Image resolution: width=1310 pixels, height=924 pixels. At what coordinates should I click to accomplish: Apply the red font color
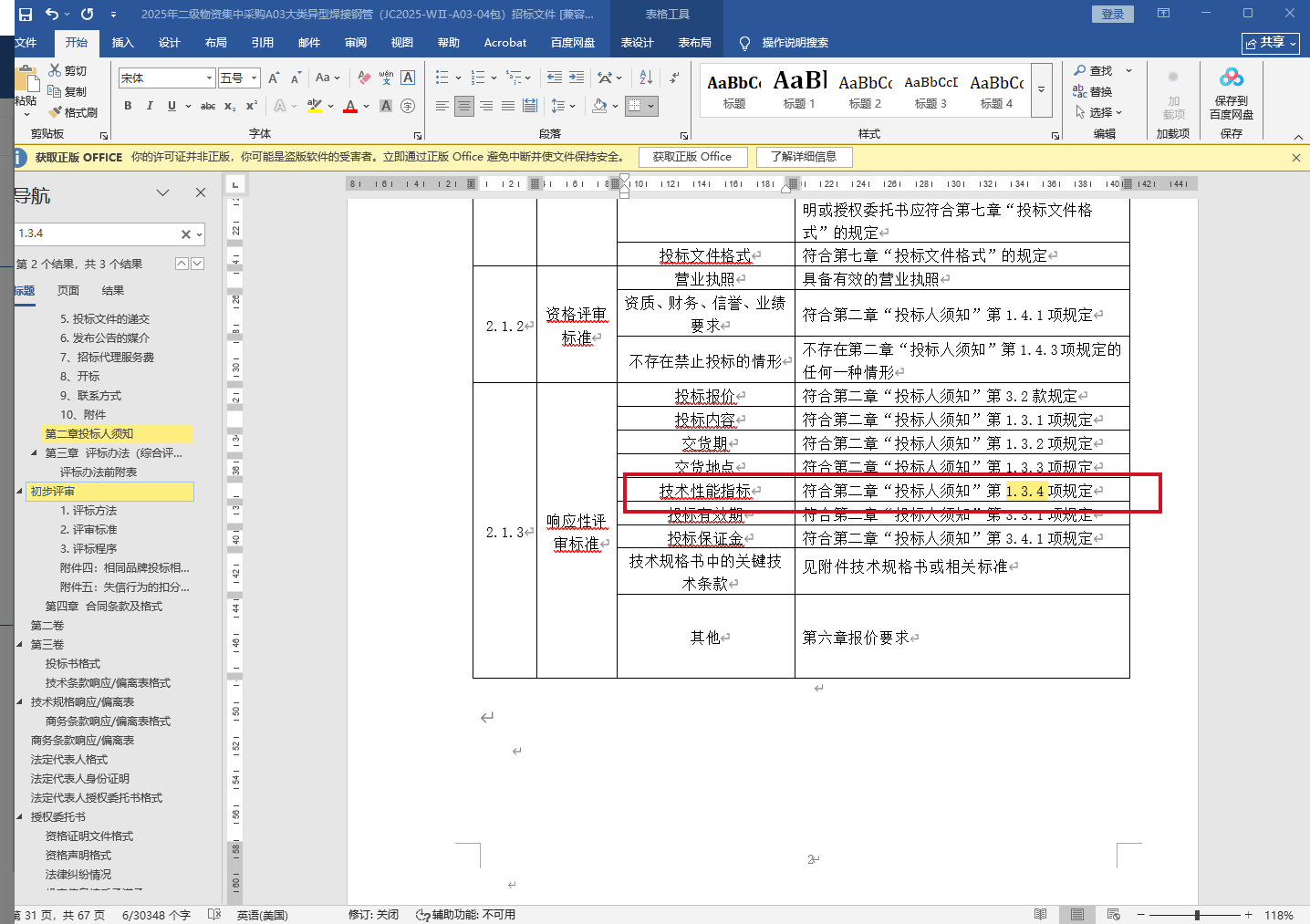[x=350, y=106]
